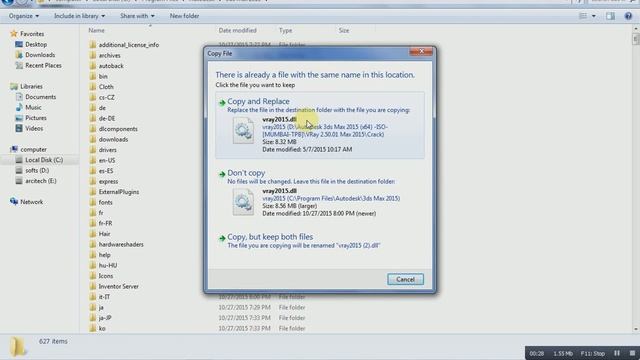Select the downloads folder icon in list
640x360 pixels.
point(93,139)
